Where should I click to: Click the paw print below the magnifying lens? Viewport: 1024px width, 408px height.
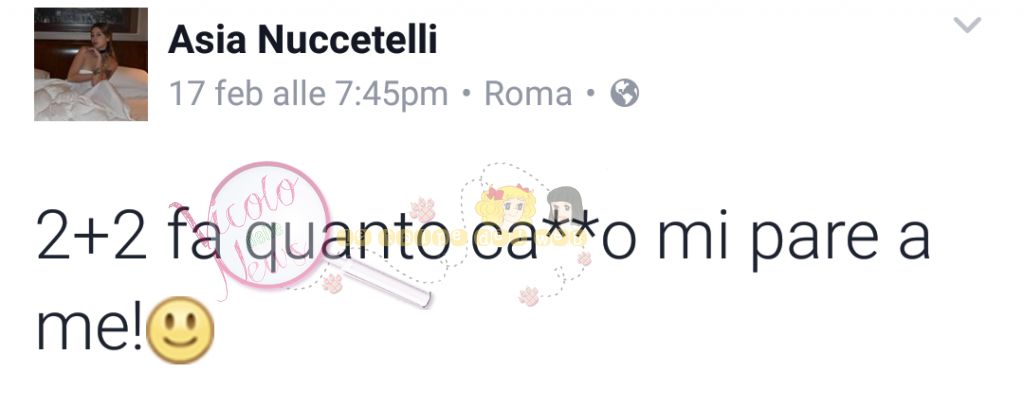click(332, 283)
